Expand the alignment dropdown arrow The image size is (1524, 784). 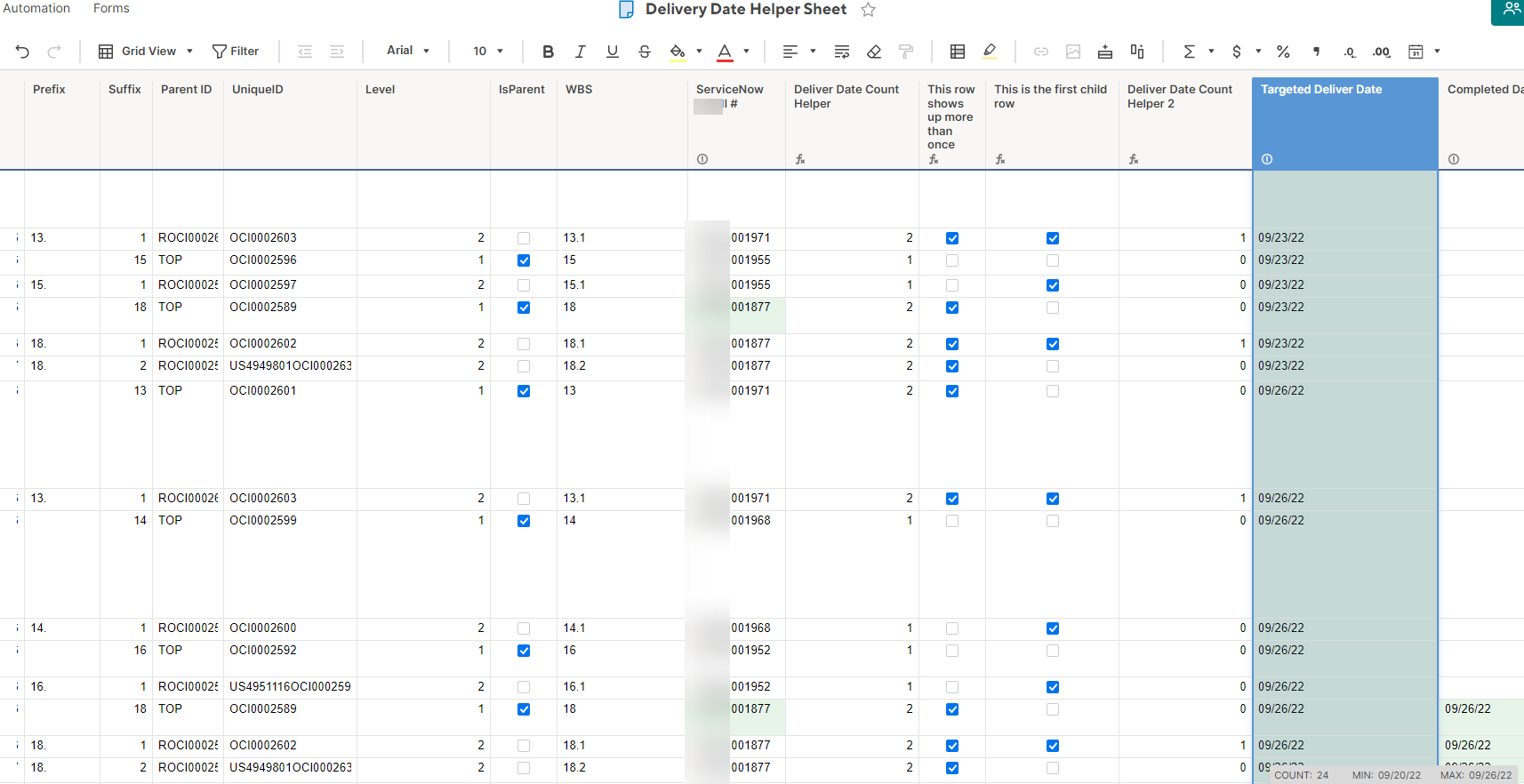(x=814, y=52)
